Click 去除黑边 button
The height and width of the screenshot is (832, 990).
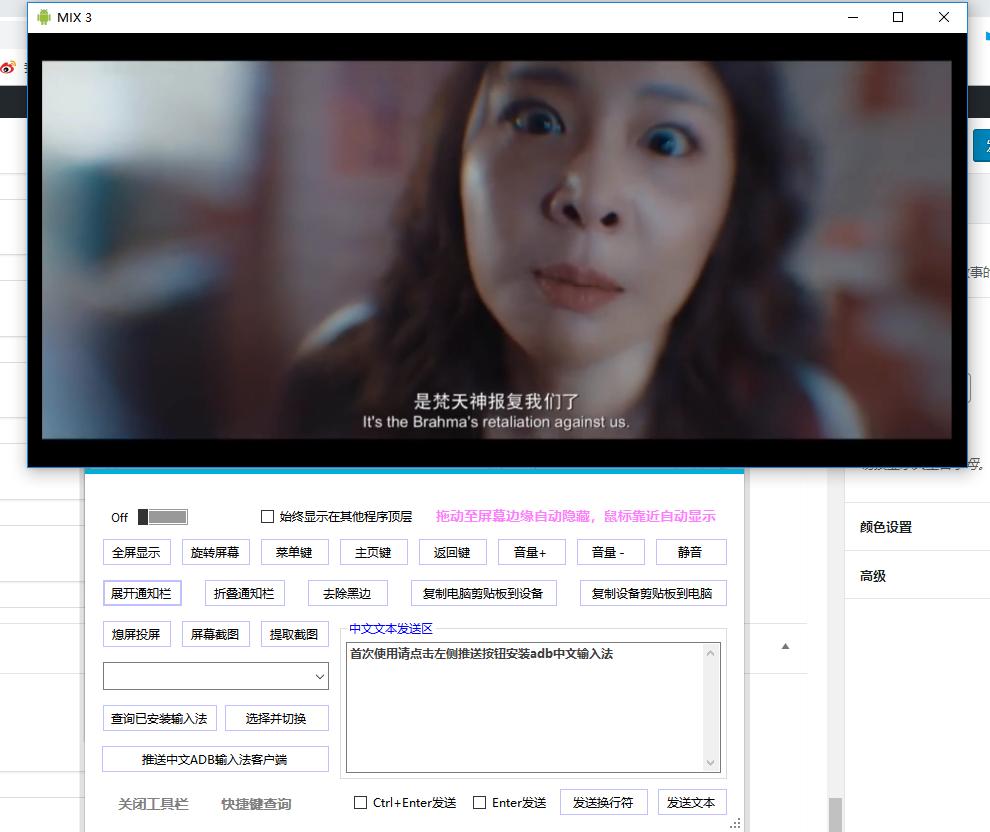point(347,593)
